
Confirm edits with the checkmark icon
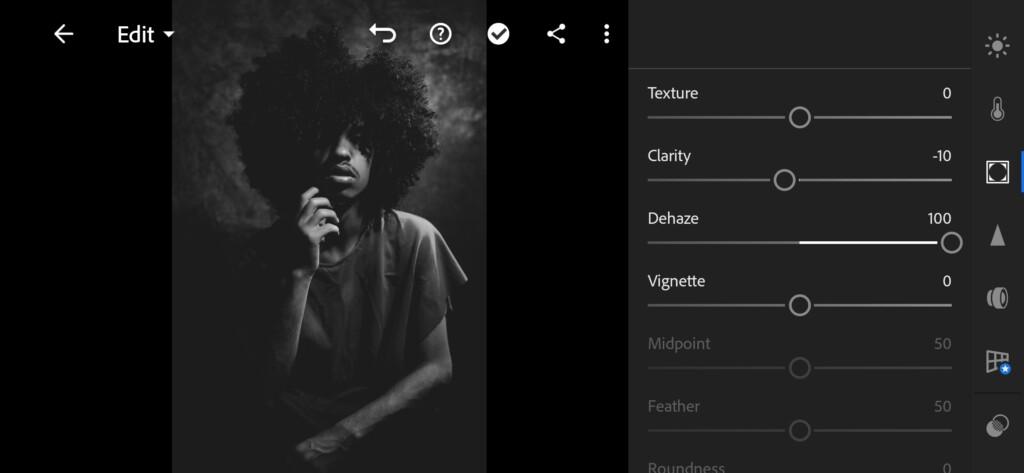(x=498, y=34)
